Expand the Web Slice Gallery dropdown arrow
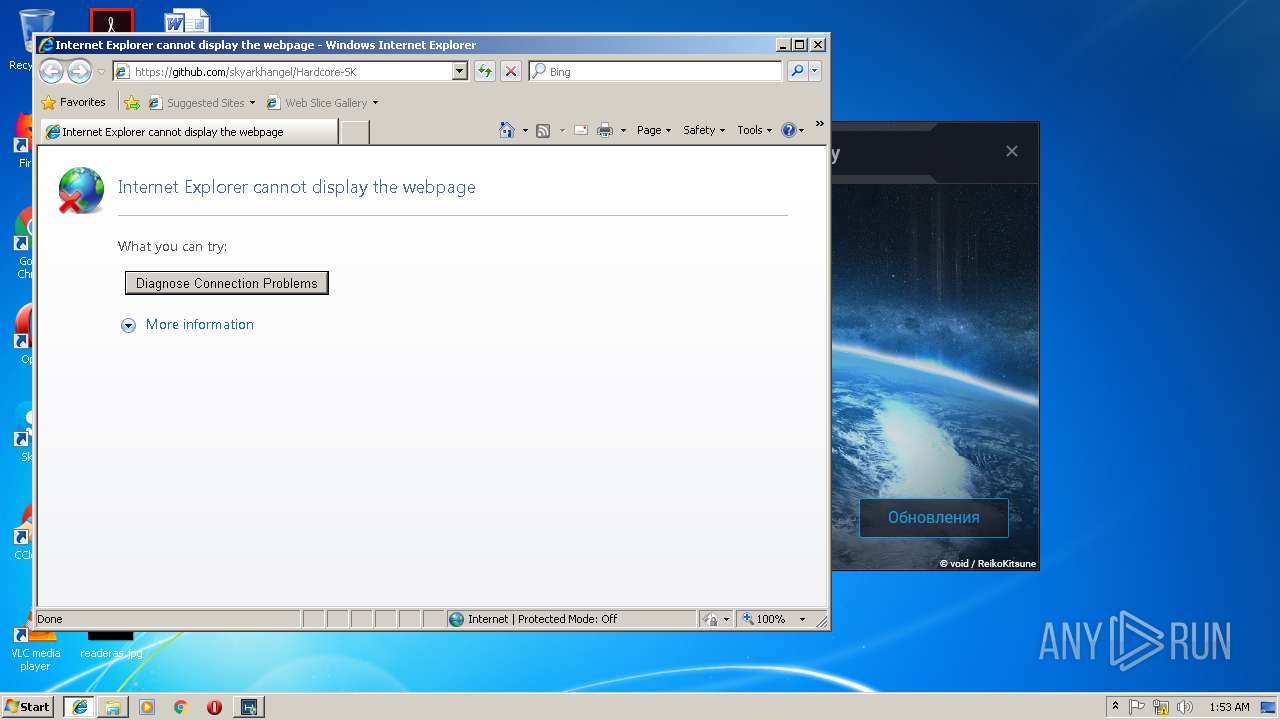 tap(375, 103)
